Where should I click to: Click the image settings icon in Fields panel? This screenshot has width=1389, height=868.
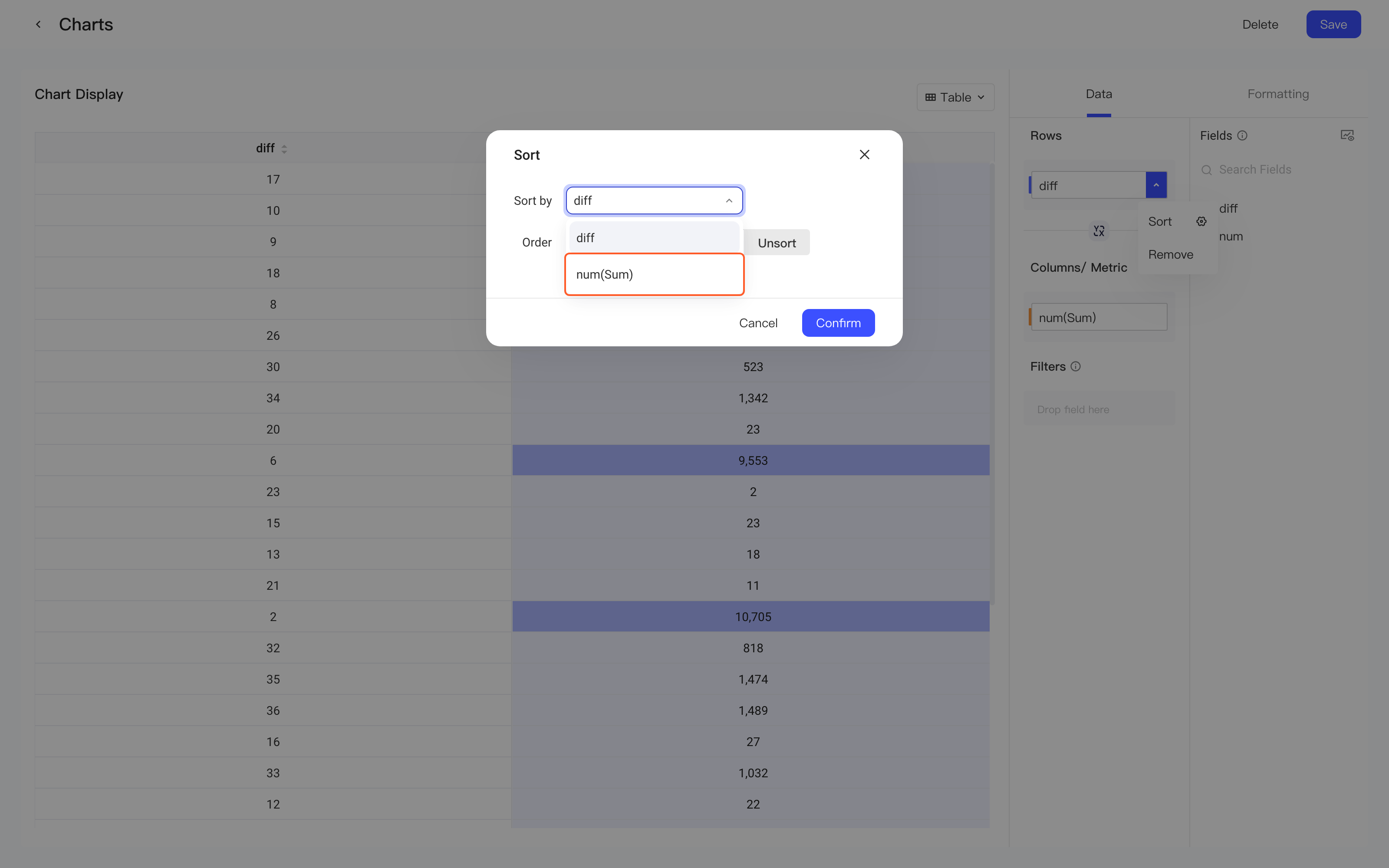tap(1347, 135)
